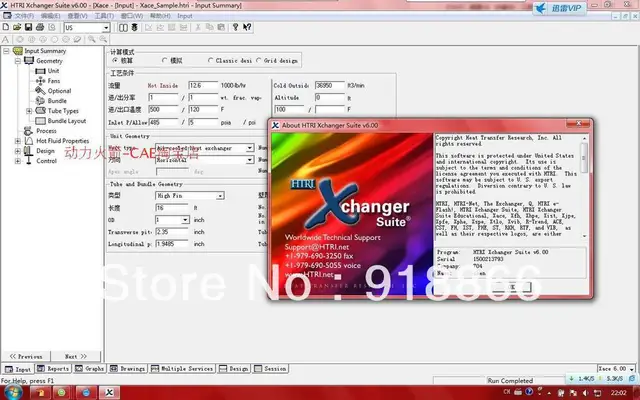Open the Horizontal orientation dropdown
This screenshot has height=400, width=640.
249,160
